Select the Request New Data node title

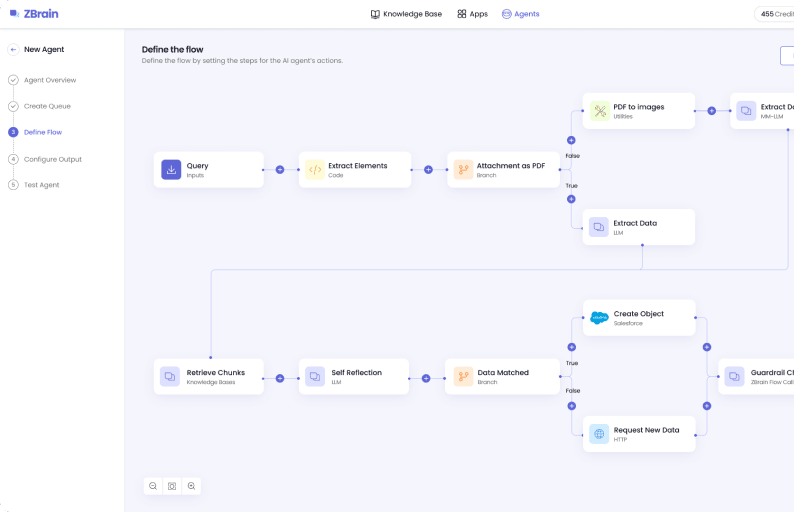[x=647, y=430]
